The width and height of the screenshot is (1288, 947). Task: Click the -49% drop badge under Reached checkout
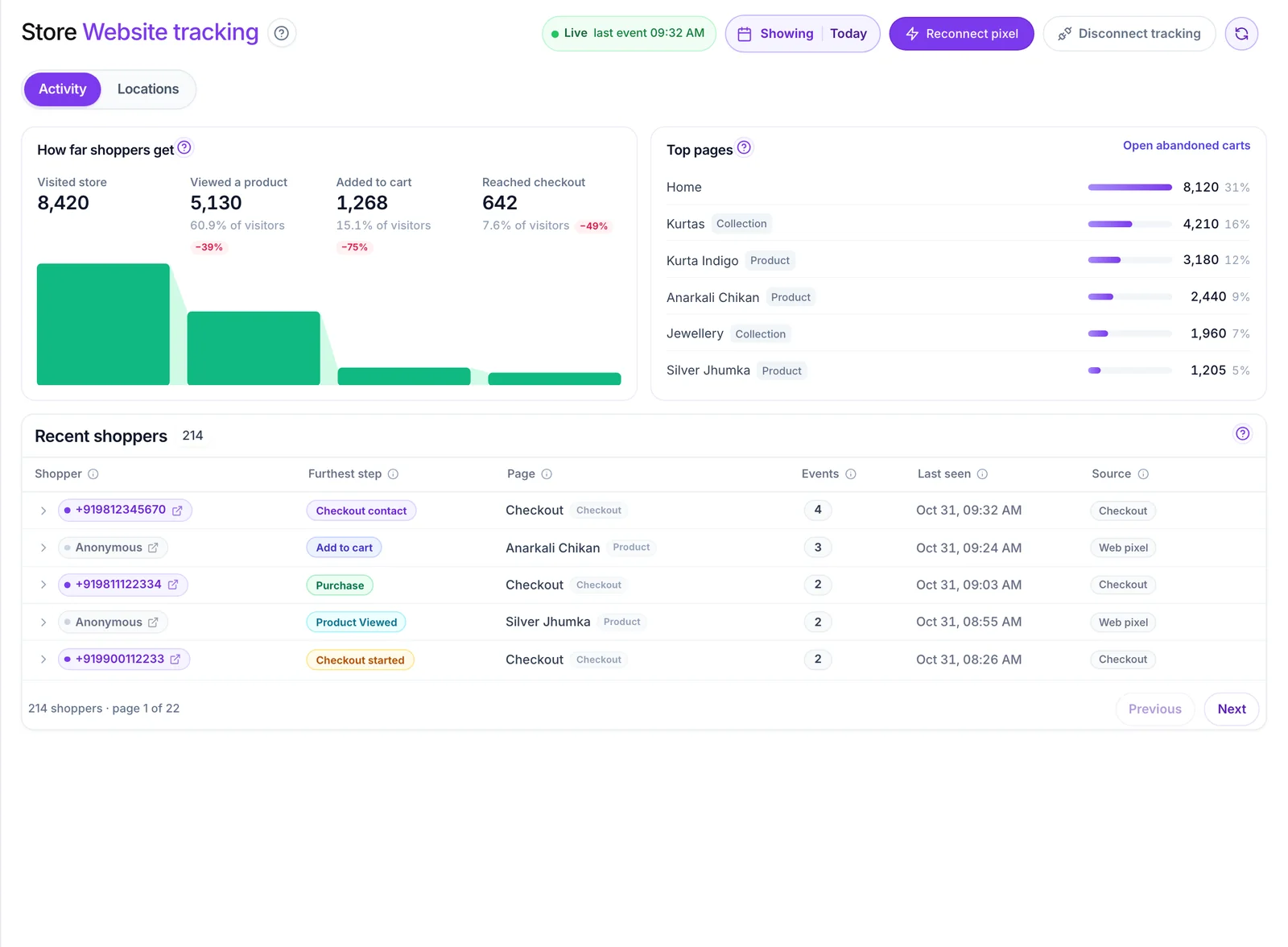[594, 226]
